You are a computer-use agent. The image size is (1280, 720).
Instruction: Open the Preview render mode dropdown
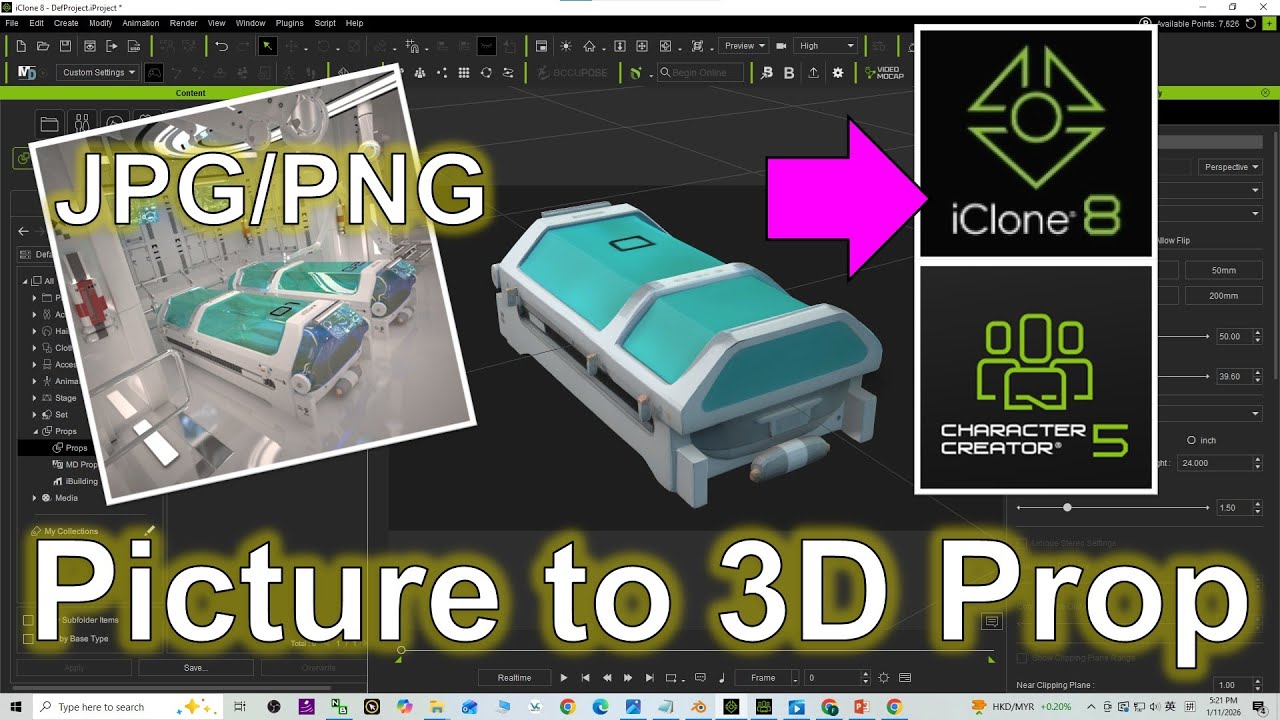pos(744,46)
